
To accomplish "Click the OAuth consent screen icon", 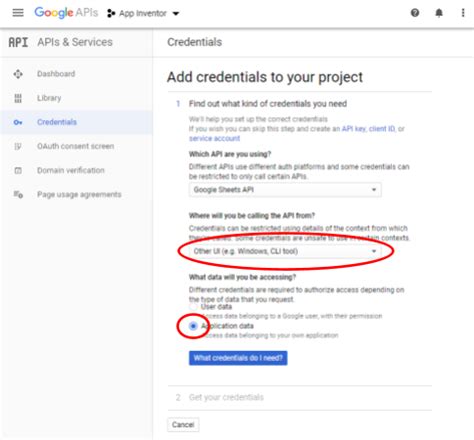I will pyautogui.click(x=18, y=146).
